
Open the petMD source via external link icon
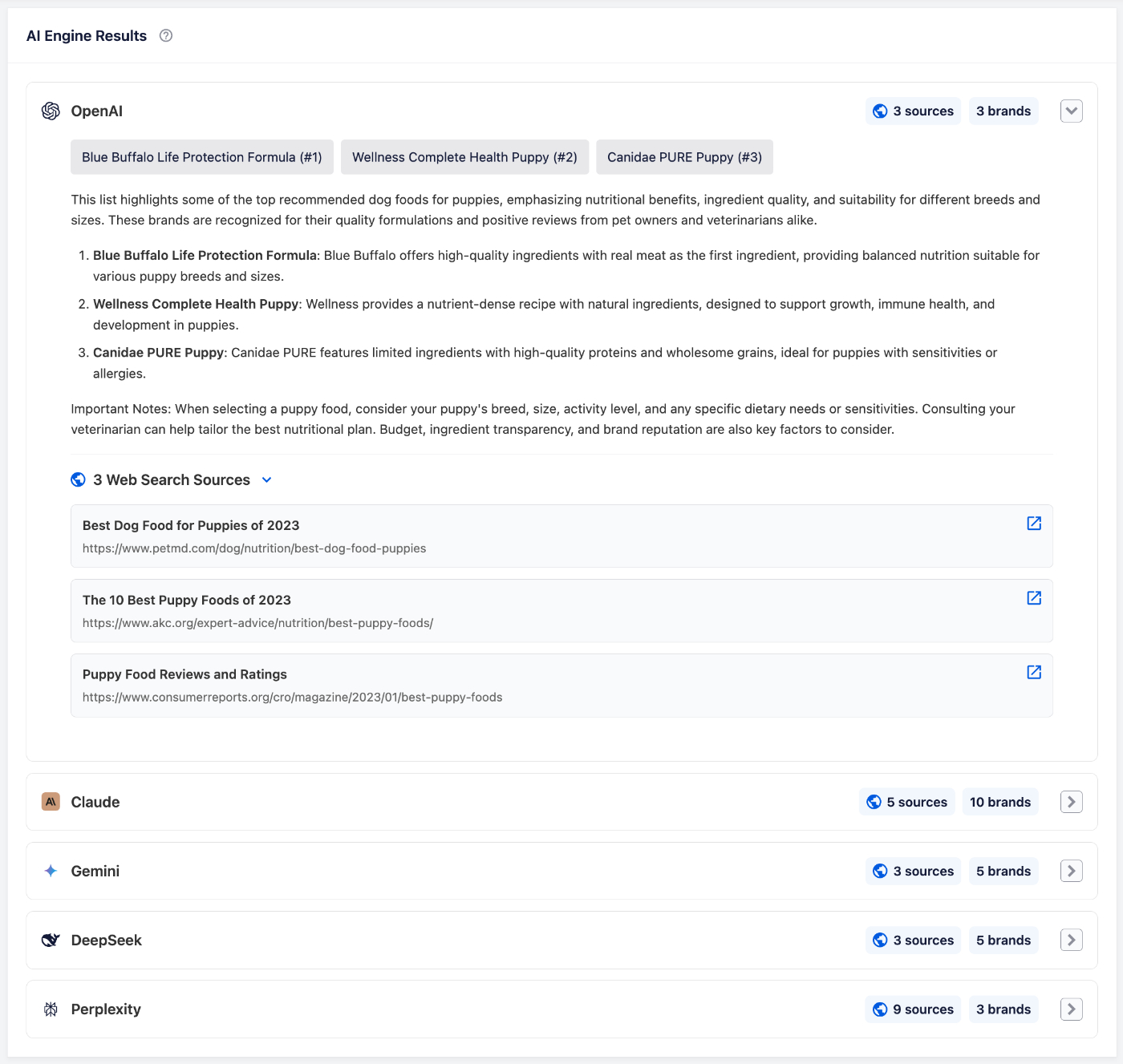1033,523
